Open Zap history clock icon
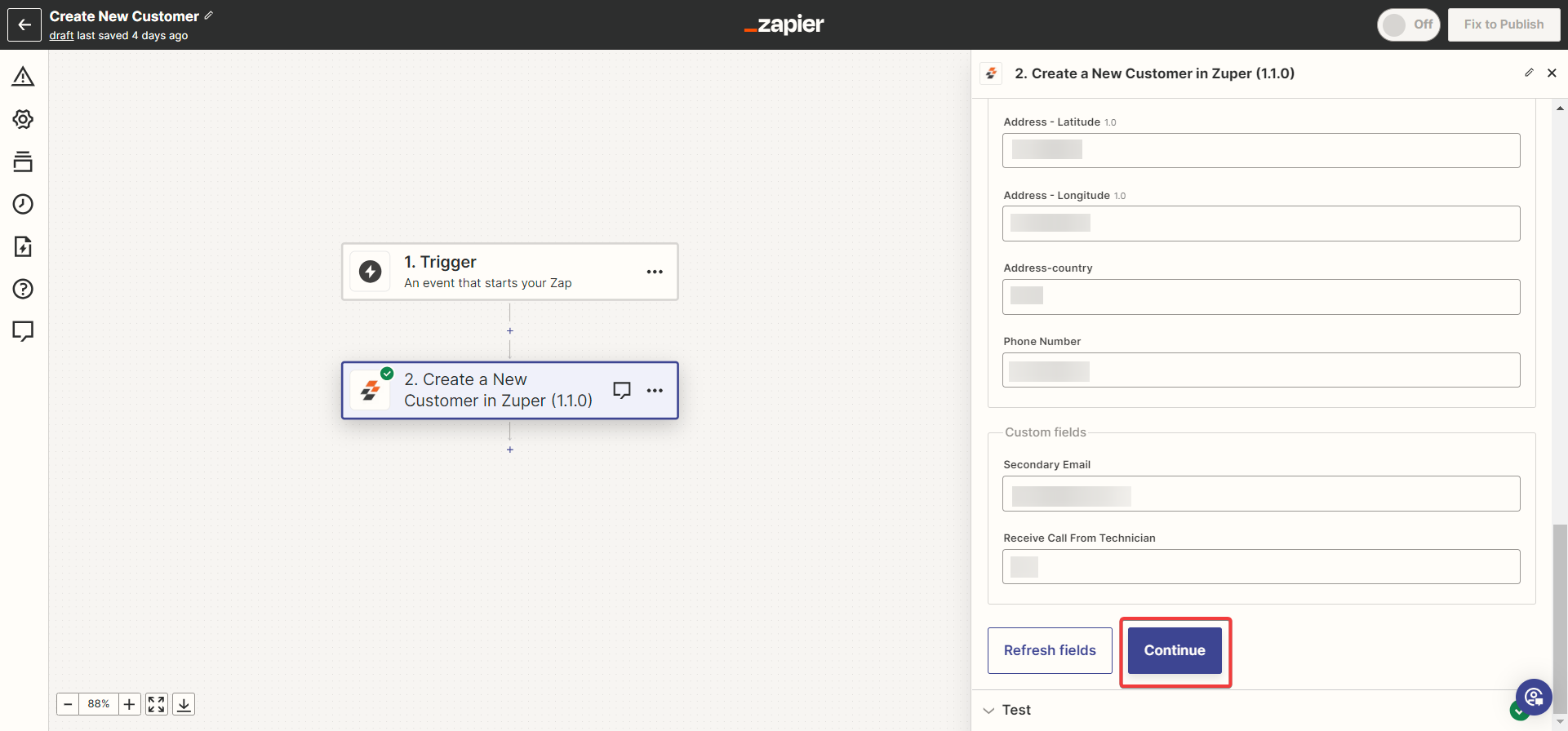The height and width of the screenshot is (731, 1568). coord(23,204)
